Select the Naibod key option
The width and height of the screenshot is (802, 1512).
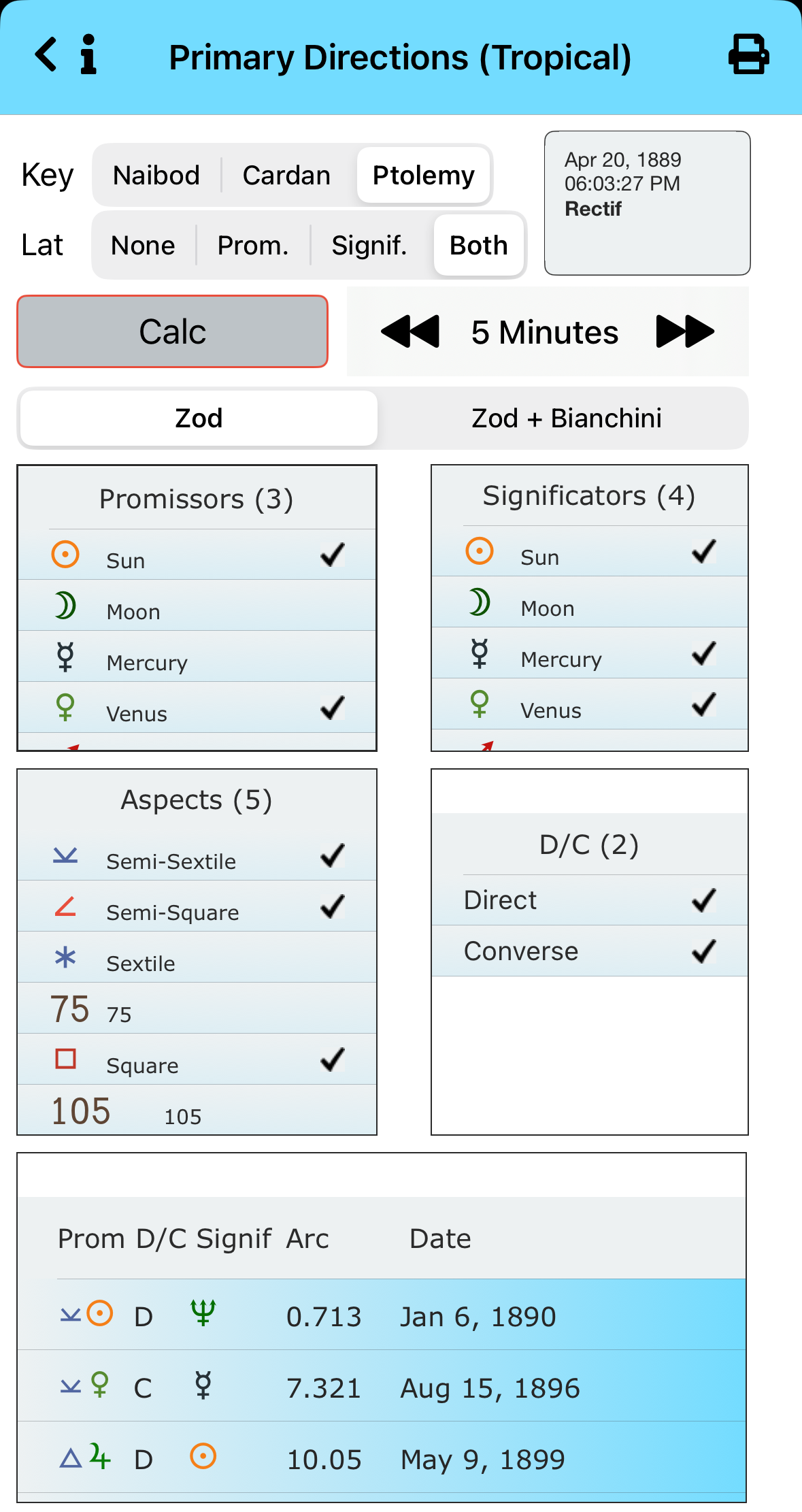click(x=156, y=176)
